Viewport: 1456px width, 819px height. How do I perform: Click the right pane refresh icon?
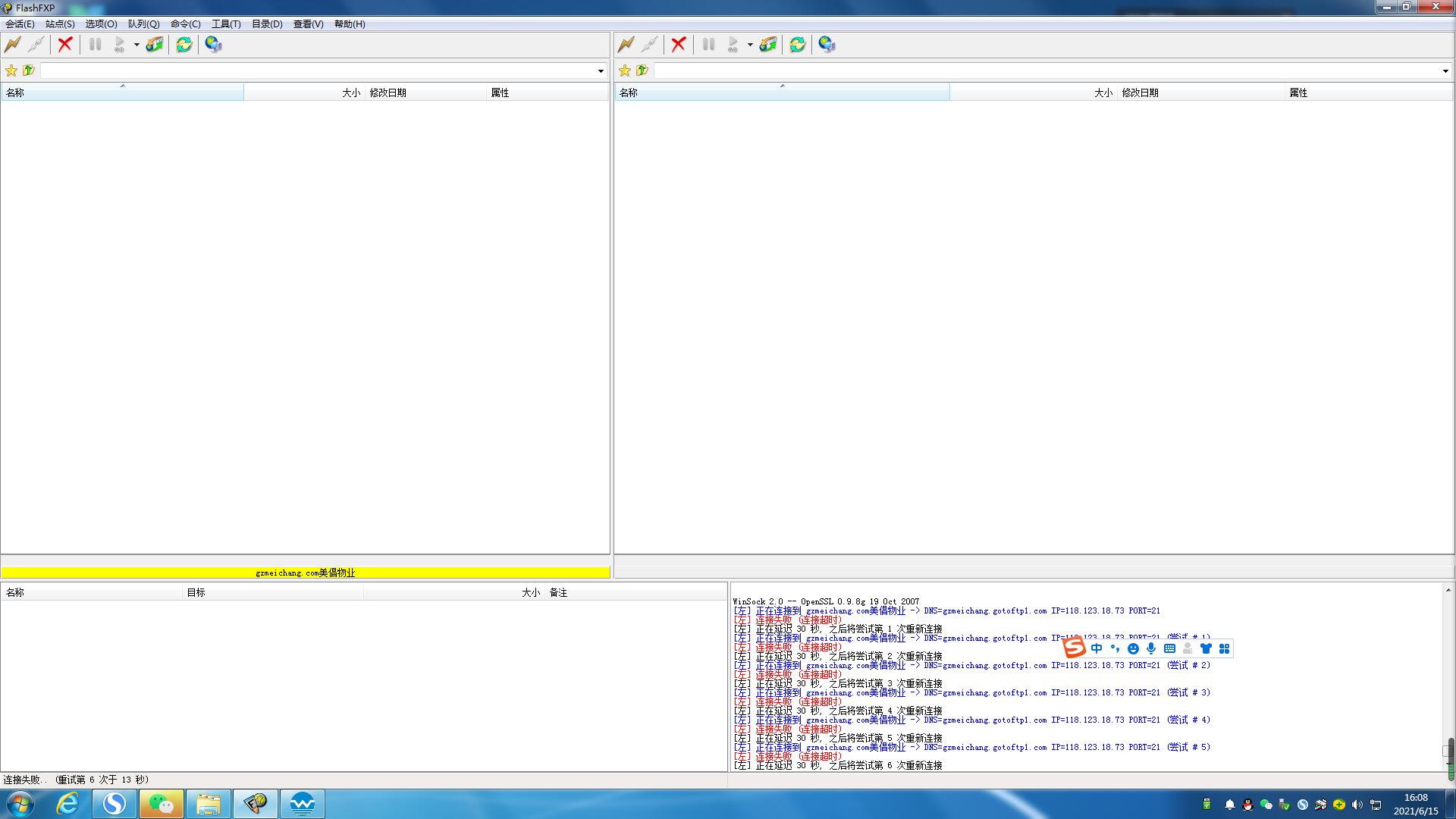coord(797,45)
